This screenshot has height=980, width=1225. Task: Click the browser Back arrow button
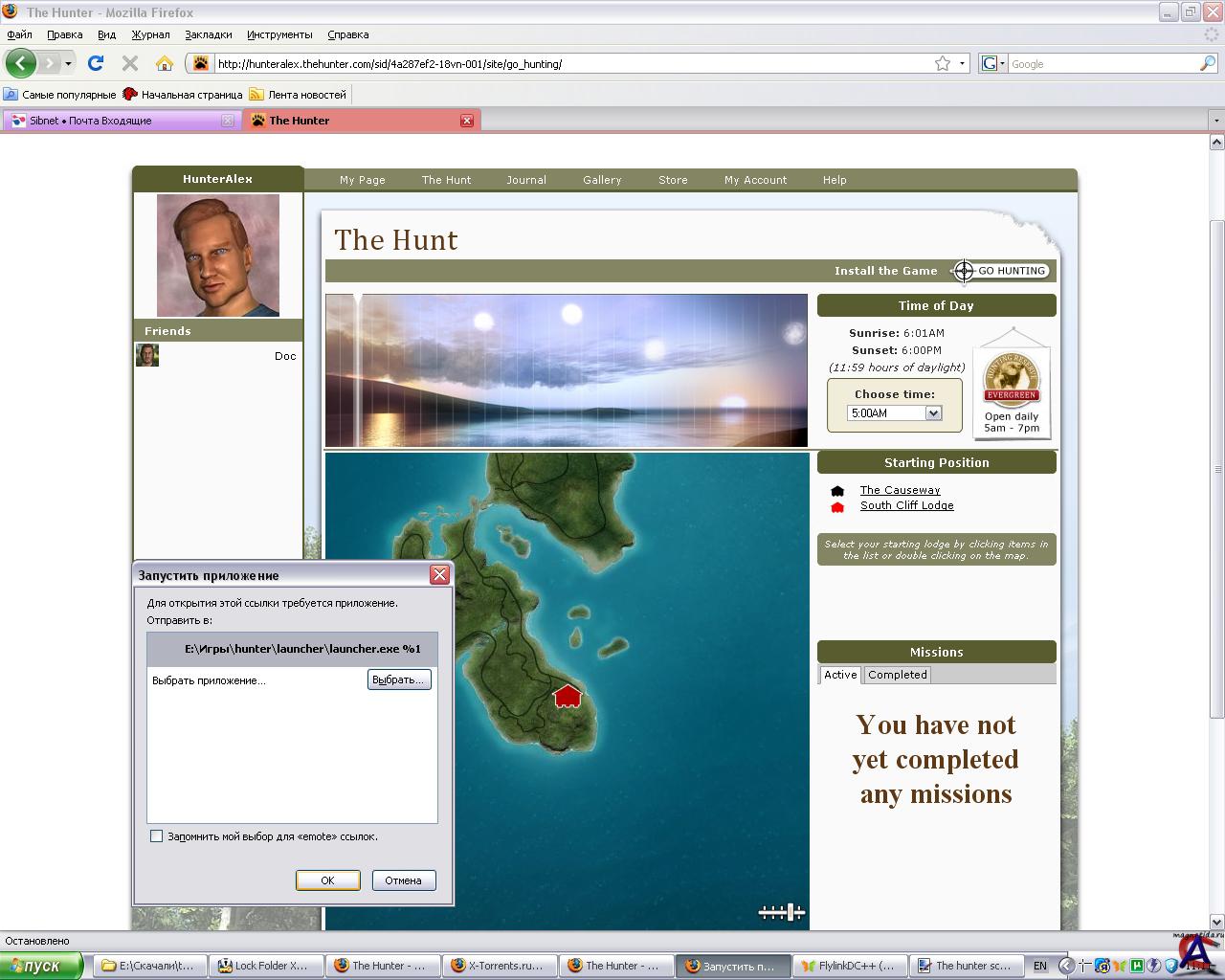[x=20, y=63]
